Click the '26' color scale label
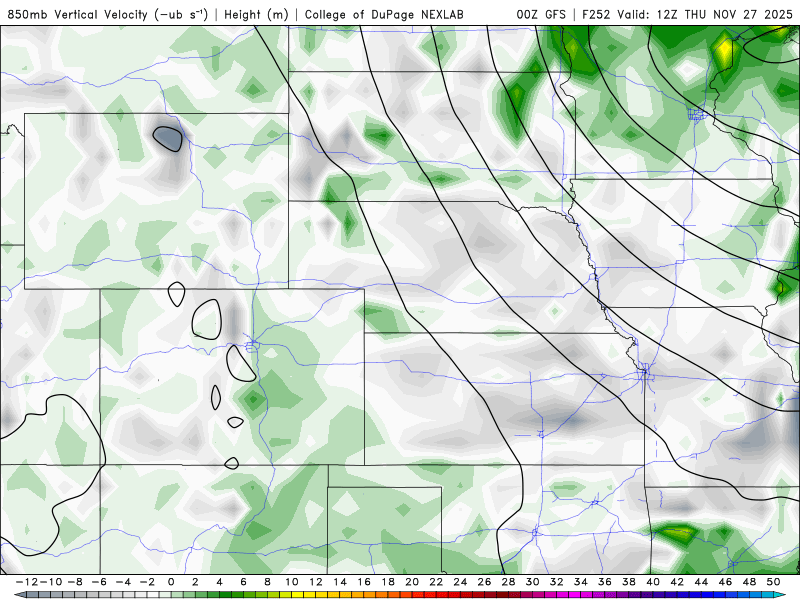Image resolution: width=800 pixels, height=600 pixels. (484, 582)
